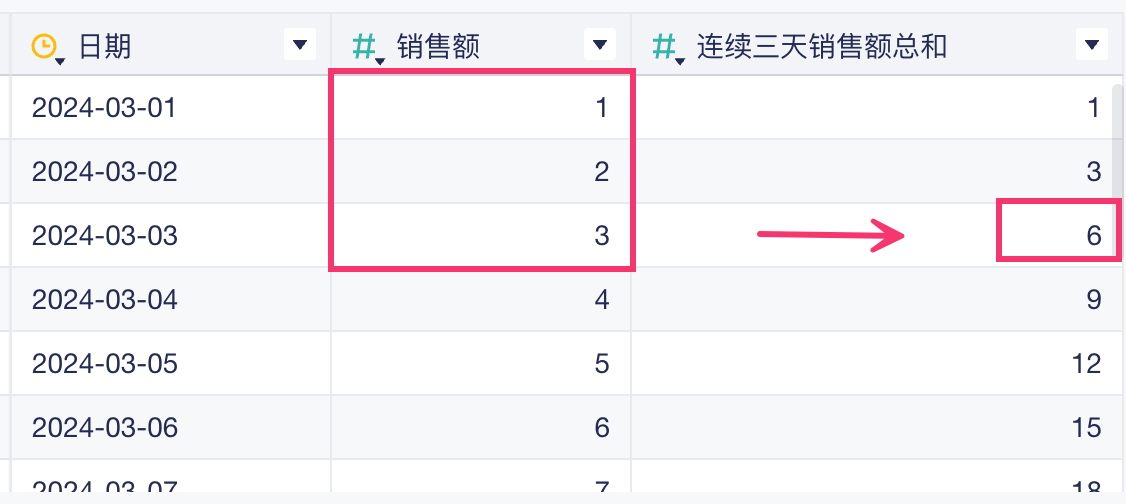The image size is (1126, 504).
Task: Open the 销售额 column dropdown menu
Action: (x=599, y=44)
